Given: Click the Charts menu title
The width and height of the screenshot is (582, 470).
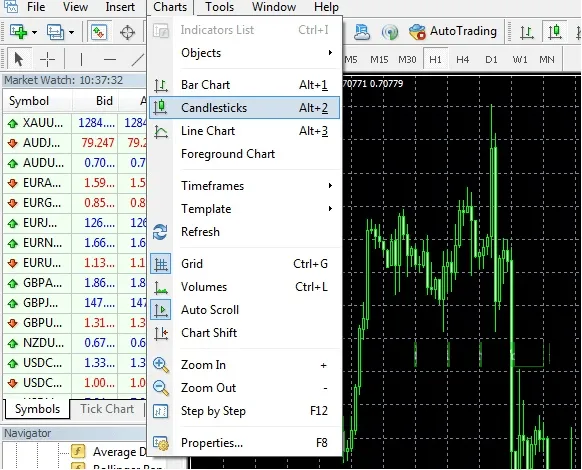Looking at the screenshot, I should (x=170, y=7).
